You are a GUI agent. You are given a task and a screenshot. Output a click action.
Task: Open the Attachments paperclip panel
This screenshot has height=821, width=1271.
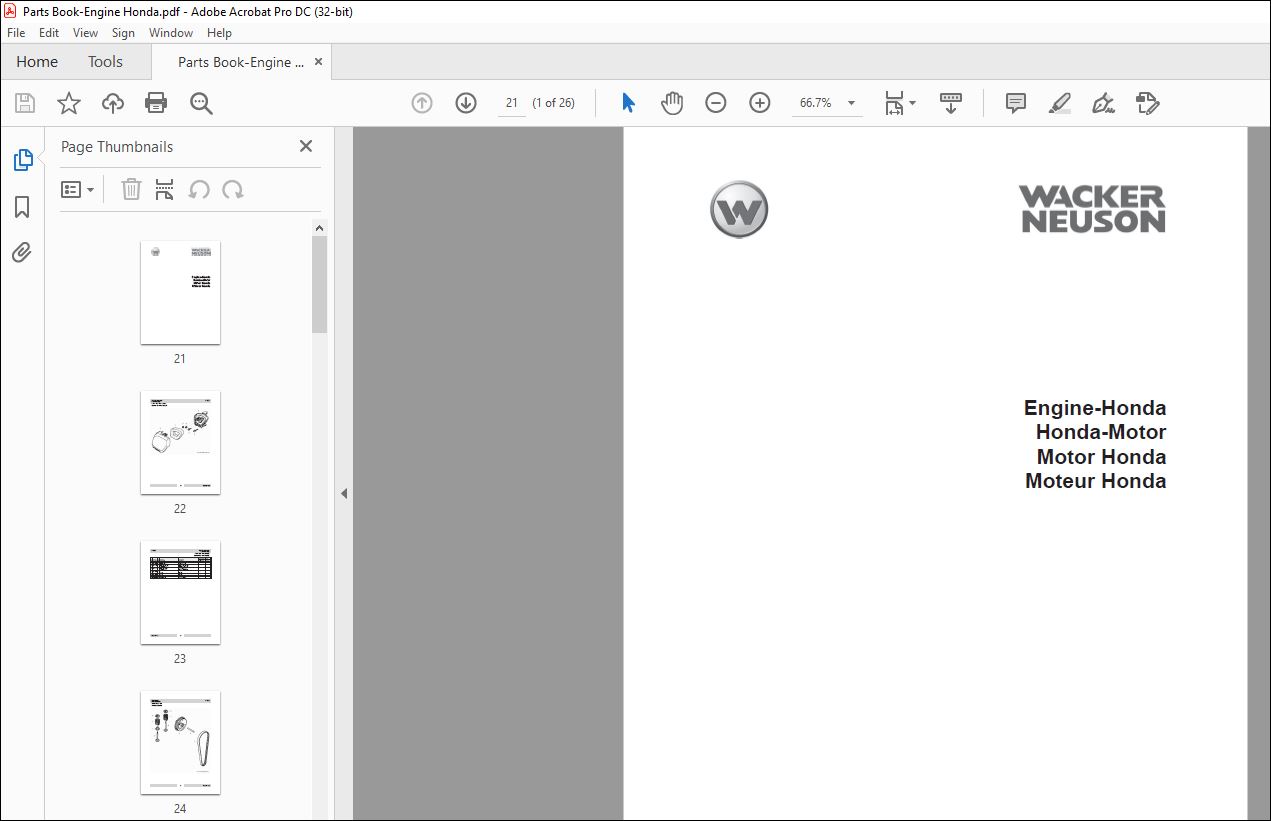22,253
